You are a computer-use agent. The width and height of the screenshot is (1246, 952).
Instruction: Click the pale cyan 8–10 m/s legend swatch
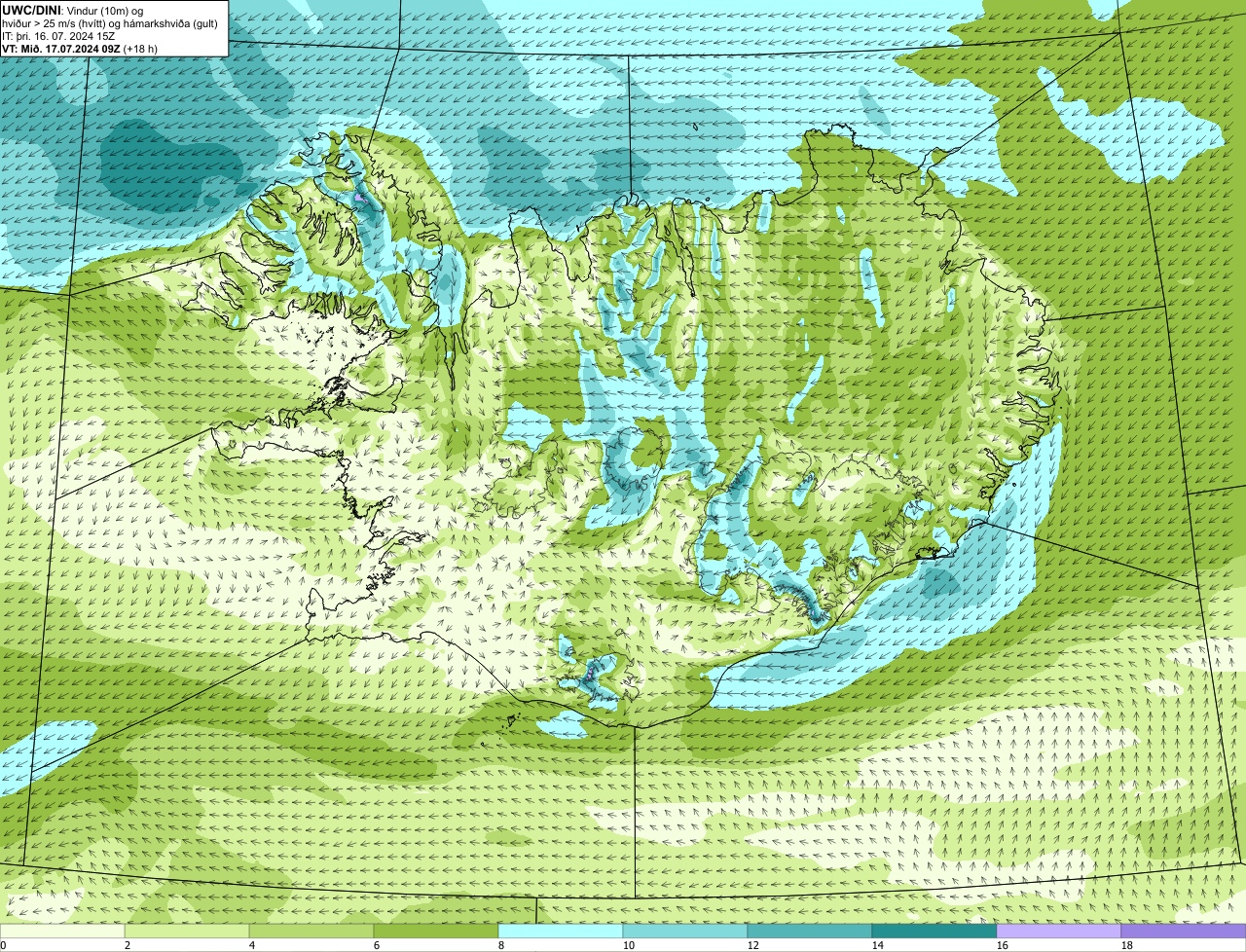point(561,932)
